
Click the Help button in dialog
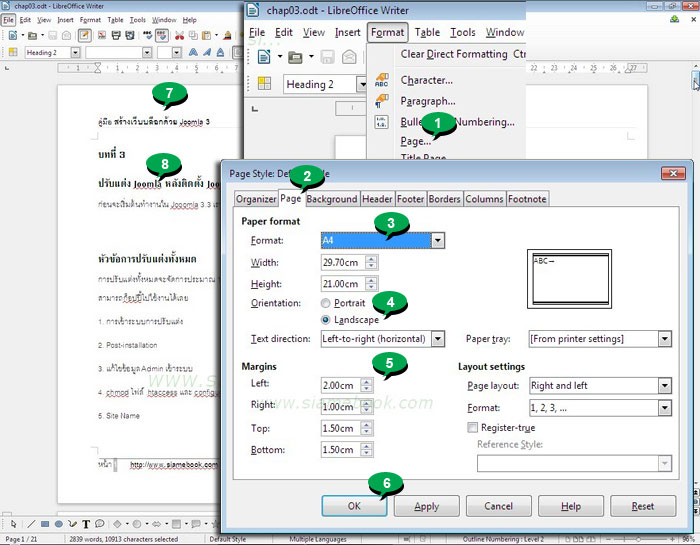[x=571, y=506]
